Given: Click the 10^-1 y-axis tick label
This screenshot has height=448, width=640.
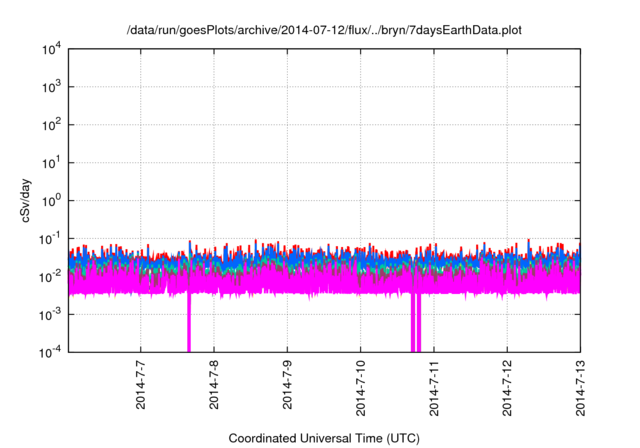Looking at the screenshot, I should click(50, 239).
